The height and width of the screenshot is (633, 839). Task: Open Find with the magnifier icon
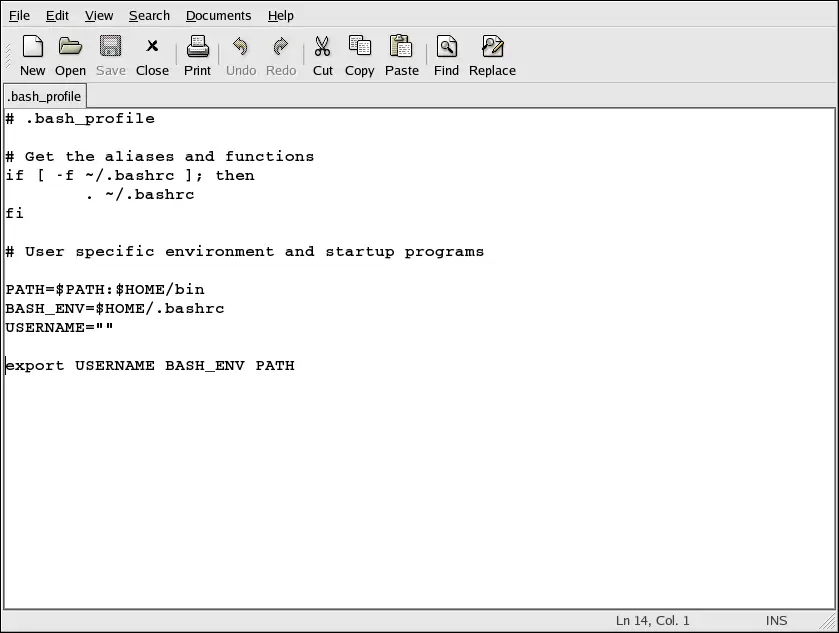(x=446, y=55)
